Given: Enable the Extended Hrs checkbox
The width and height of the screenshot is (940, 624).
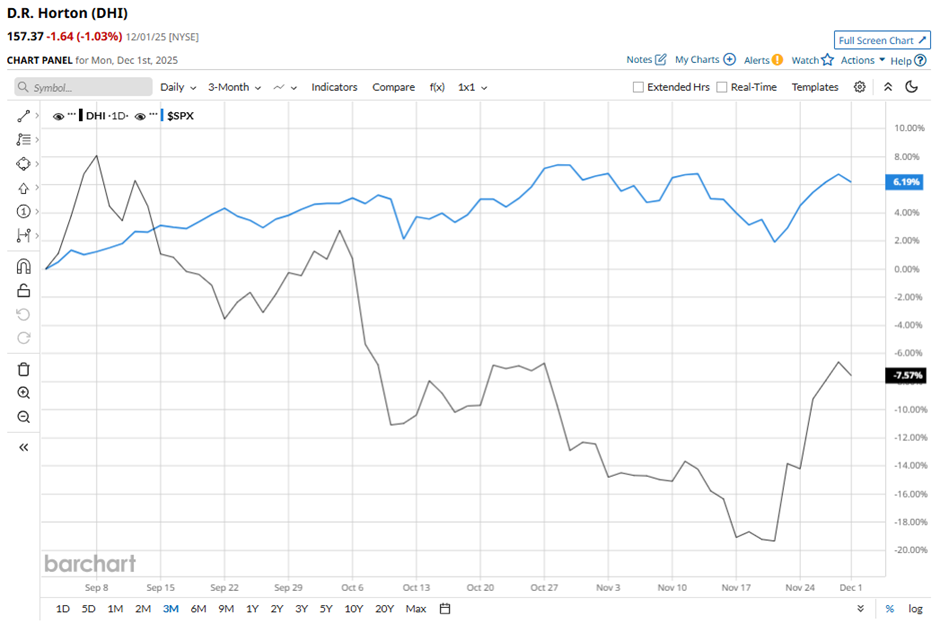Looking at the screenshot, I should click(x=638, y=87).
